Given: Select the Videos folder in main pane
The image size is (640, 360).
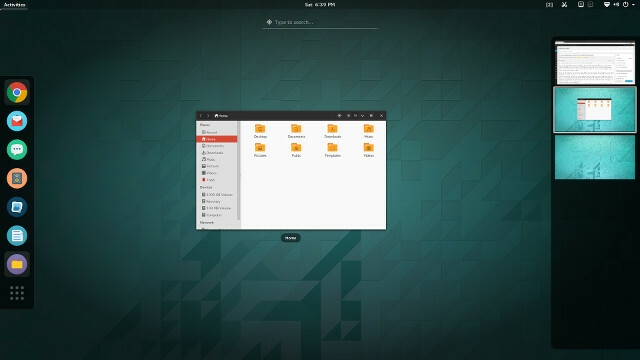Looking at the screenshot, I should pyautogui.click(x=369, y=150).
